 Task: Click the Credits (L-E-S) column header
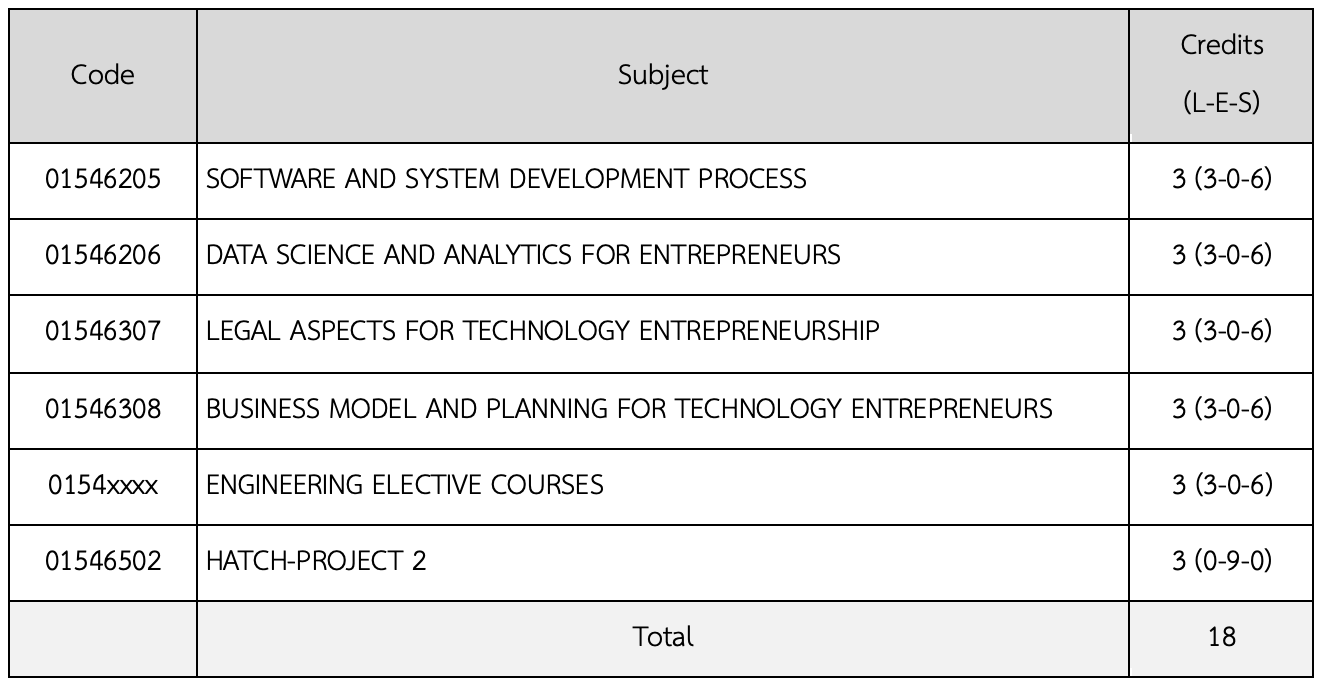click(x=1221, y=75)
